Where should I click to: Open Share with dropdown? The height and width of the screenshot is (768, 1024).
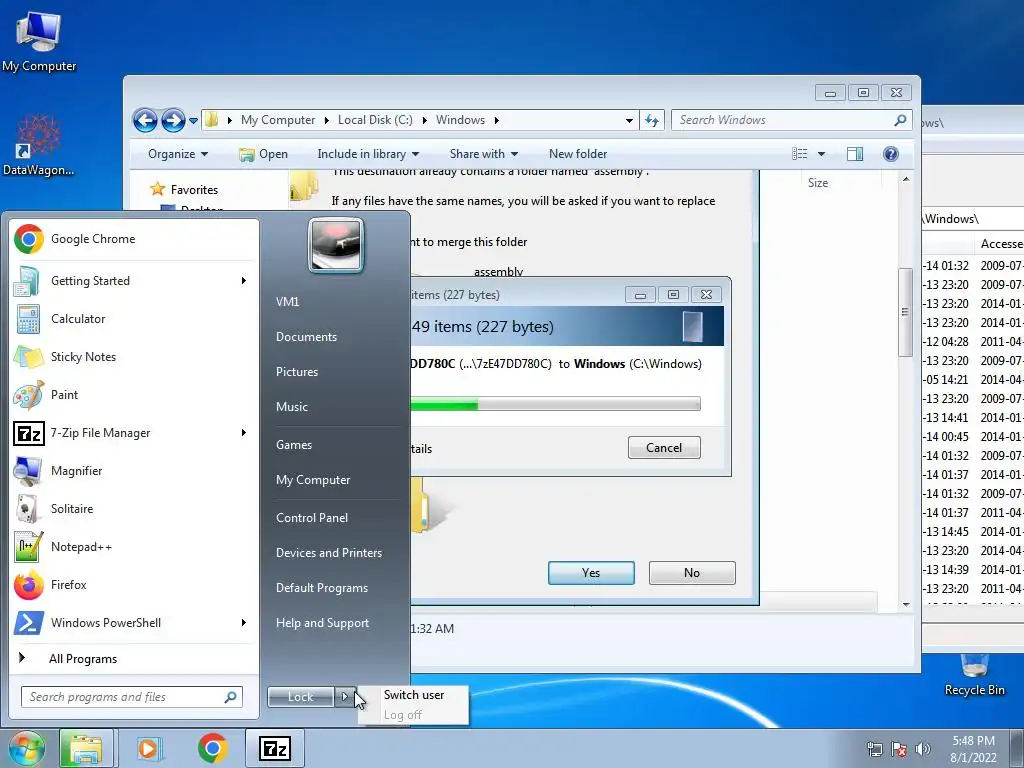[483, 154]
